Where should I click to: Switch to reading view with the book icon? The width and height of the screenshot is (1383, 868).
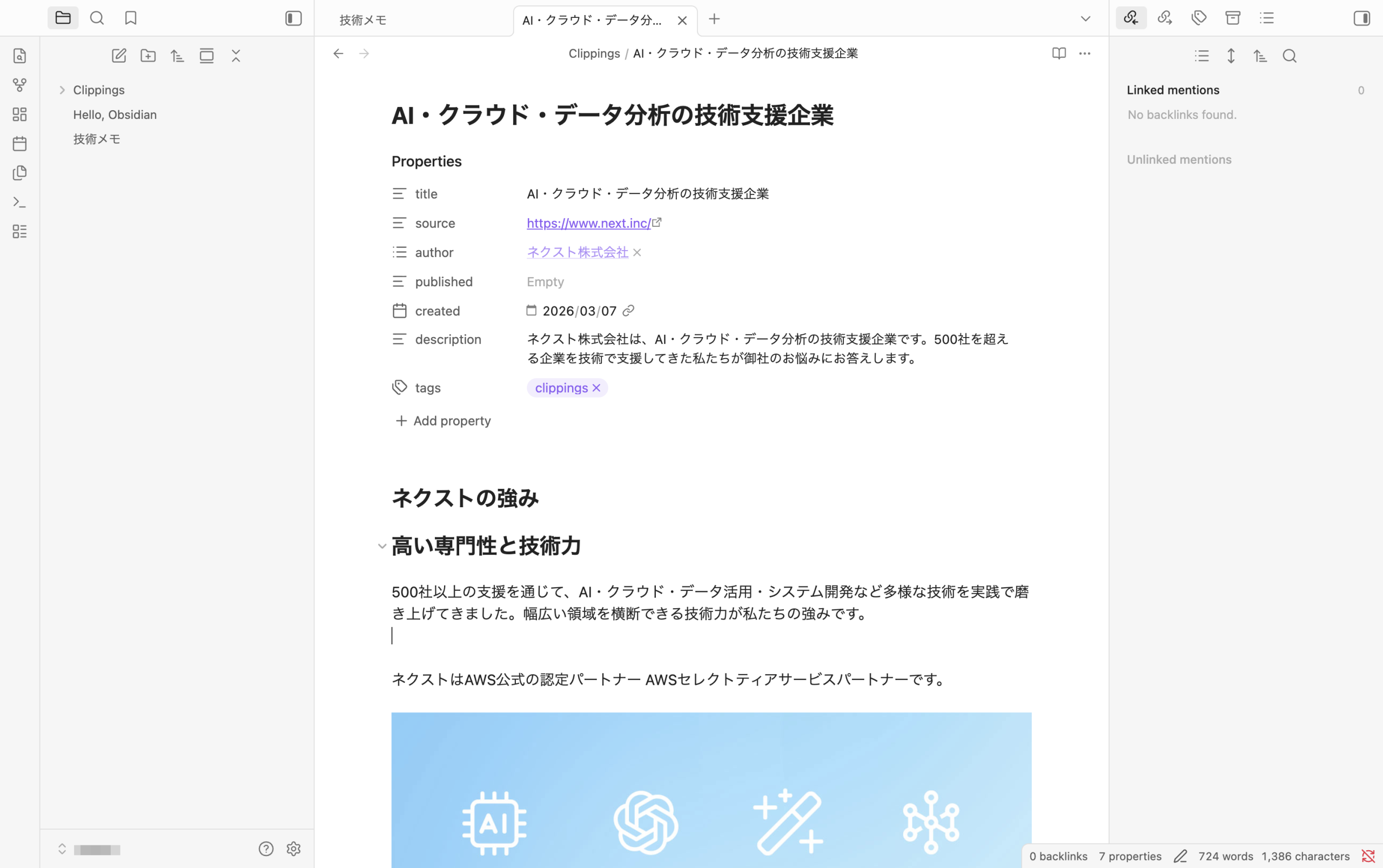(1059, 53)
